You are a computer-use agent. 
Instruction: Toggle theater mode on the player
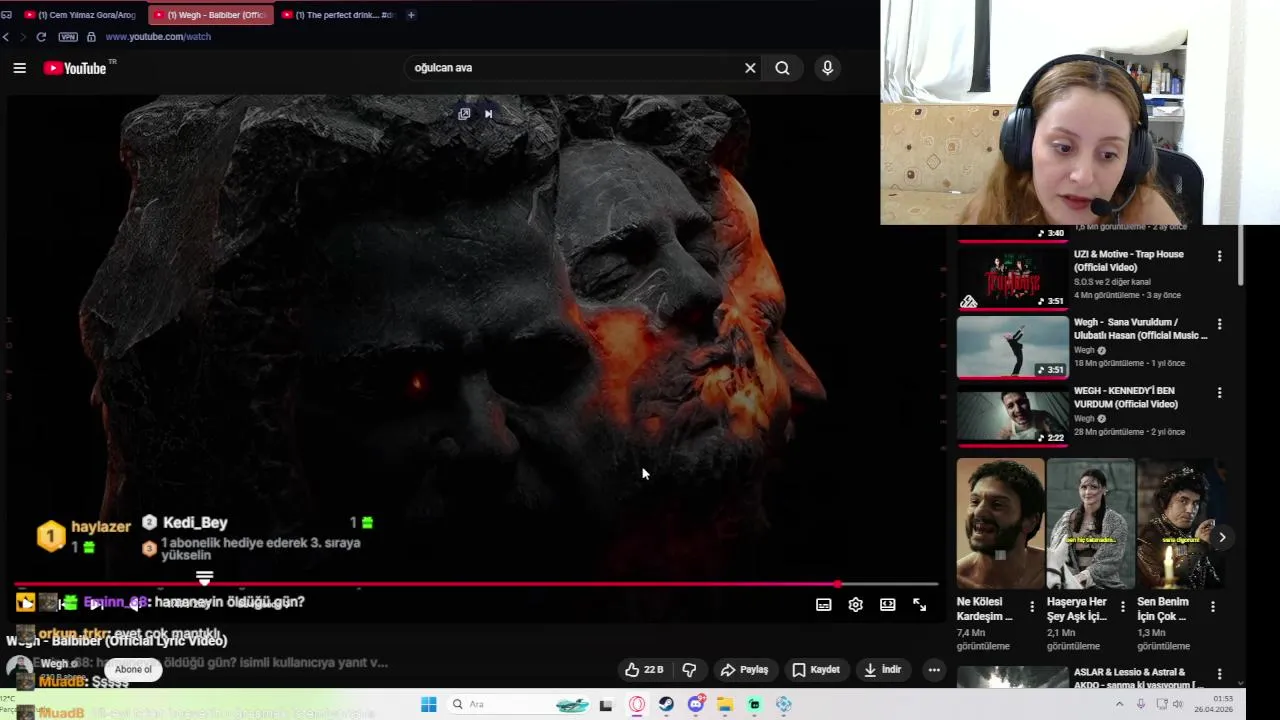(887, 605)
